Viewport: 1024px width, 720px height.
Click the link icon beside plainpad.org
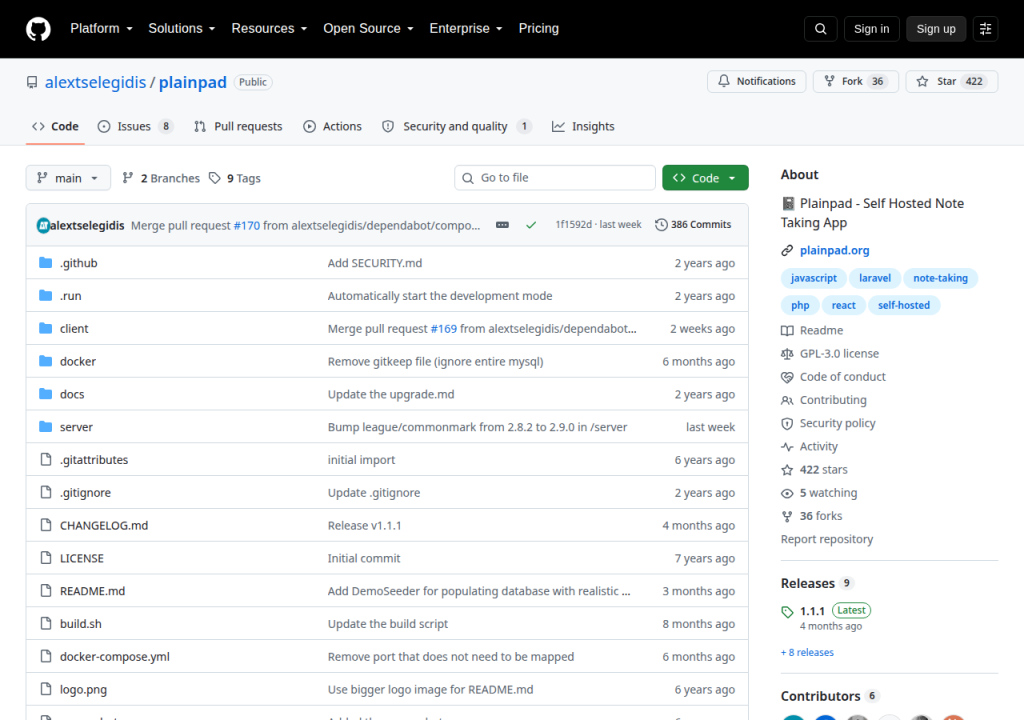pyautogui.click(x=787, y=250)
